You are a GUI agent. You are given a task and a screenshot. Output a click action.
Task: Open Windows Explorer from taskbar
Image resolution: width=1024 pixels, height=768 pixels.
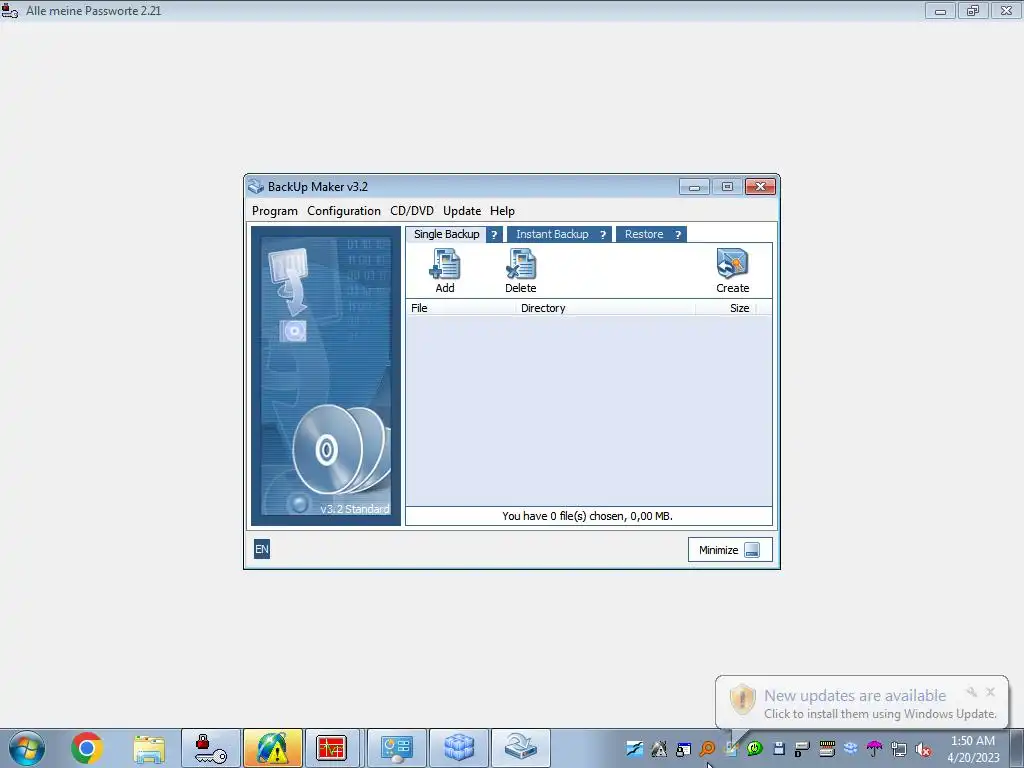click(x=149, y=748)
